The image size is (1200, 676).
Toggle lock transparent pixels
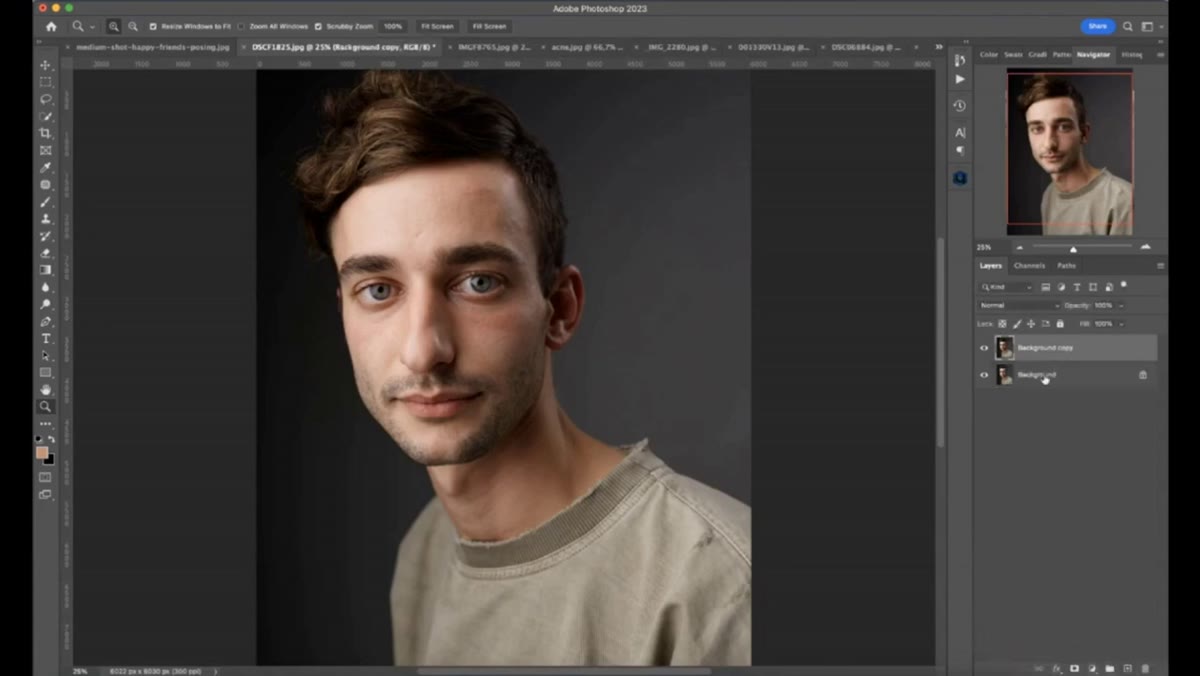[x=1002, y=324]
